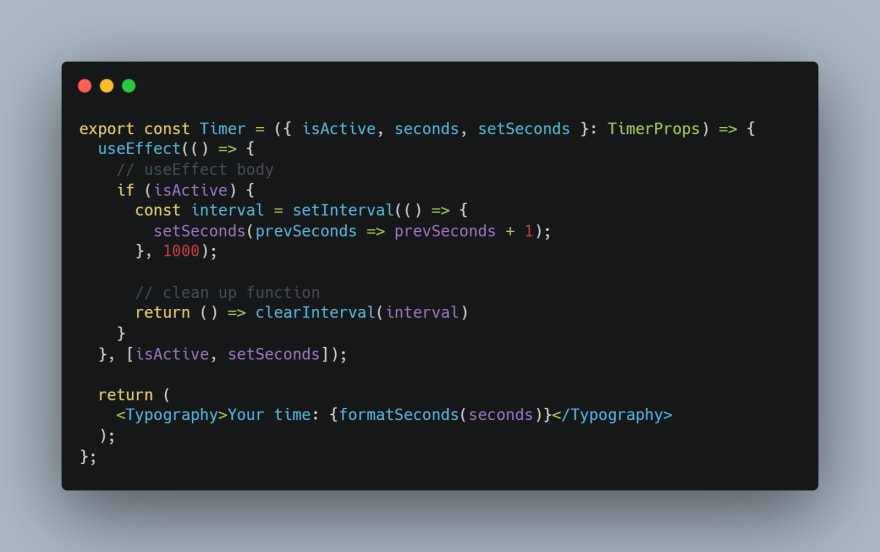Click the setSeconds prop in destructuring
This screenshot has height=552, width=880.
[x=524, y=129]
